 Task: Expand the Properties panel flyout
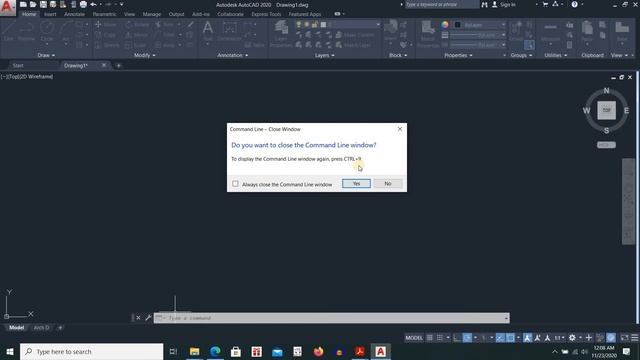[x=458, y=55]
